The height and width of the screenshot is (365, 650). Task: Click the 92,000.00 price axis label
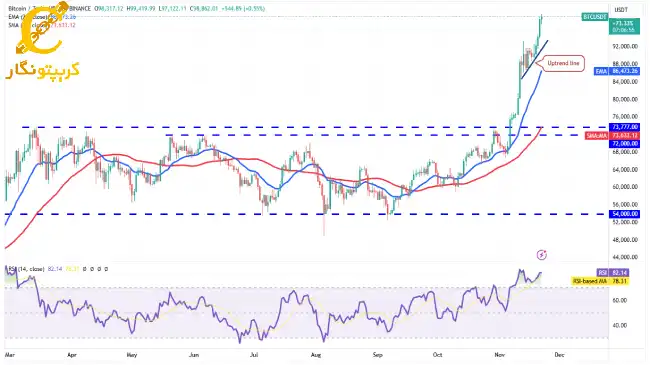tap(624, 46)
